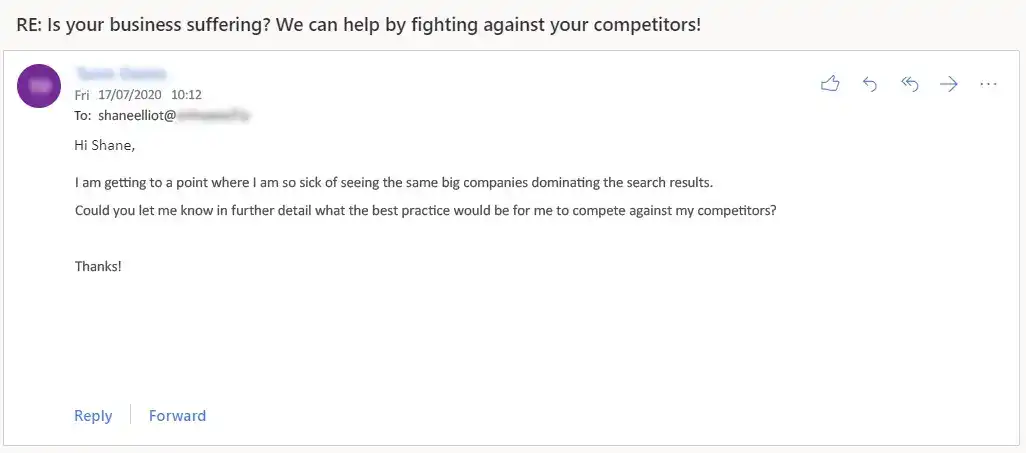This screenshot has height=453, width=1026.
Task: Click the blurred recipient email domain
Action: point(215,116)
